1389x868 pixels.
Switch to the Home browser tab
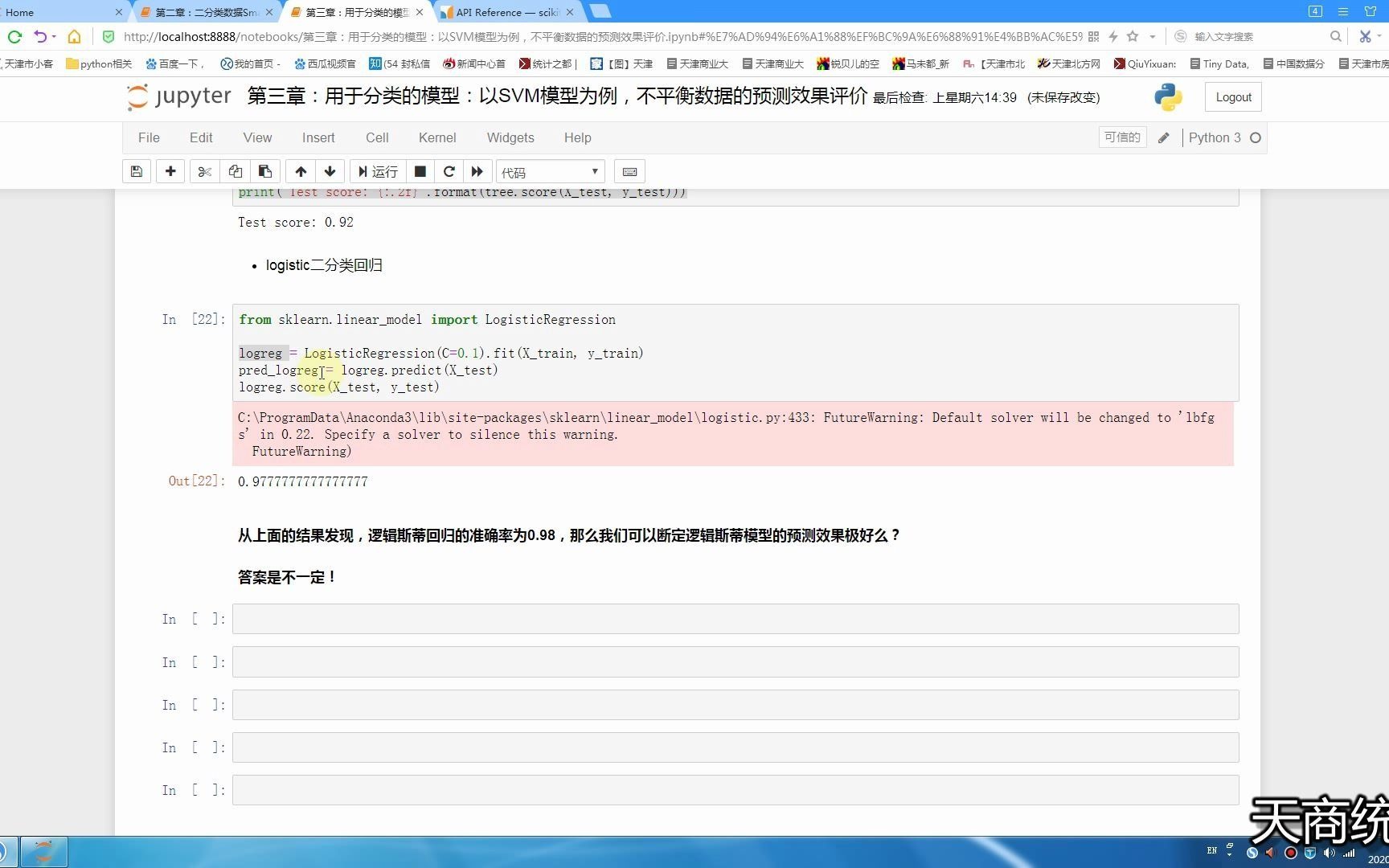(x=63, y=12)
